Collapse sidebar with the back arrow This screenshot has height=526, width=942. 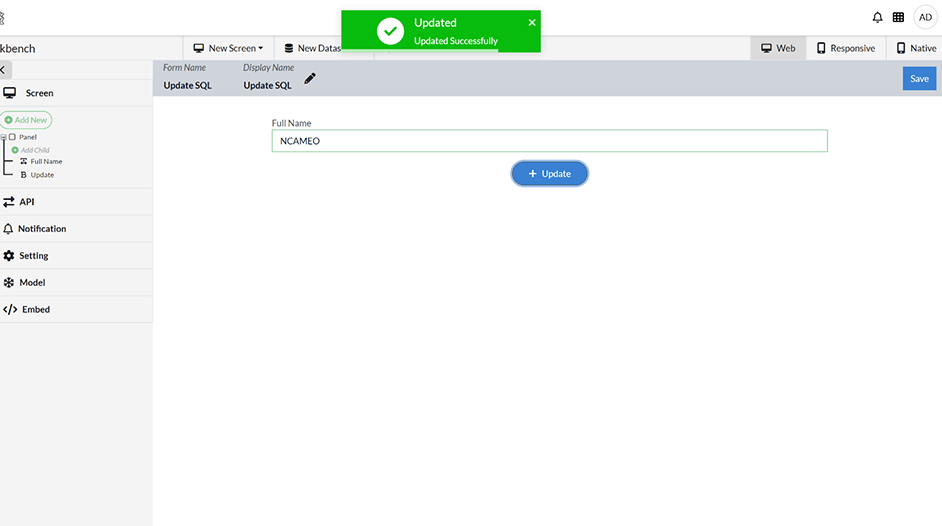4,70
